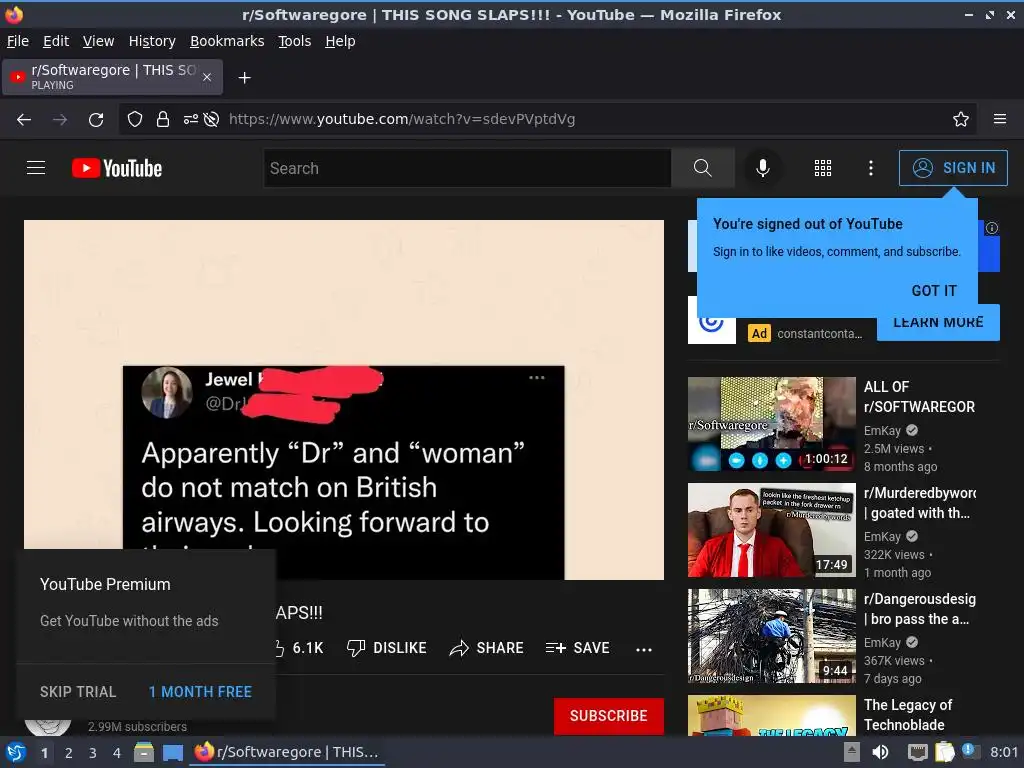
Task: Open the History menu
Action: tap(152, 41)
